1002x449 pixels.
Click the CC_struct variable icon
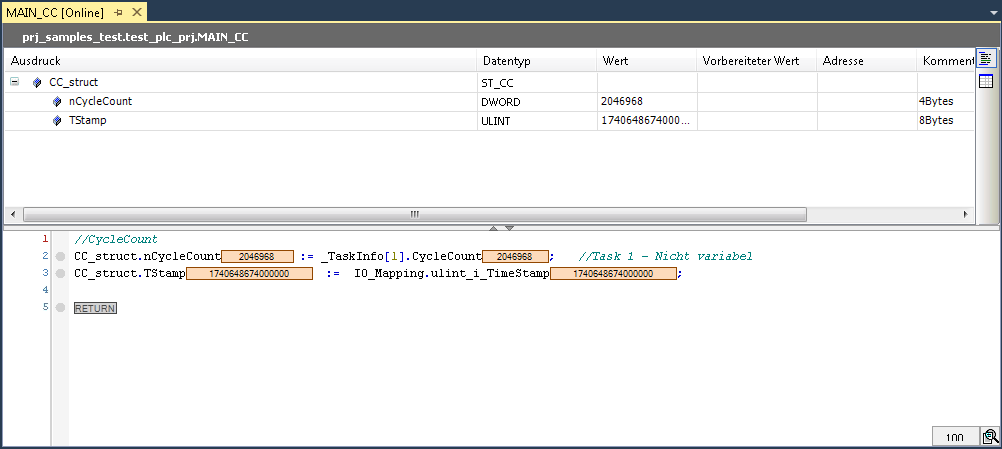(37, 82)
